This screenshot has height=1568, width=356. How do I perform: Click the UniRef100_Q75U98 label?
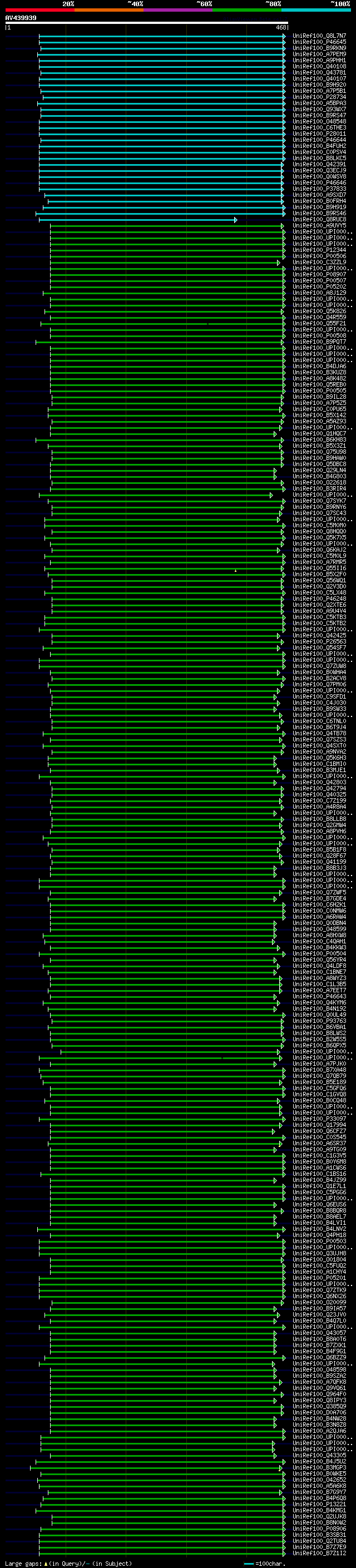(319, 452)
